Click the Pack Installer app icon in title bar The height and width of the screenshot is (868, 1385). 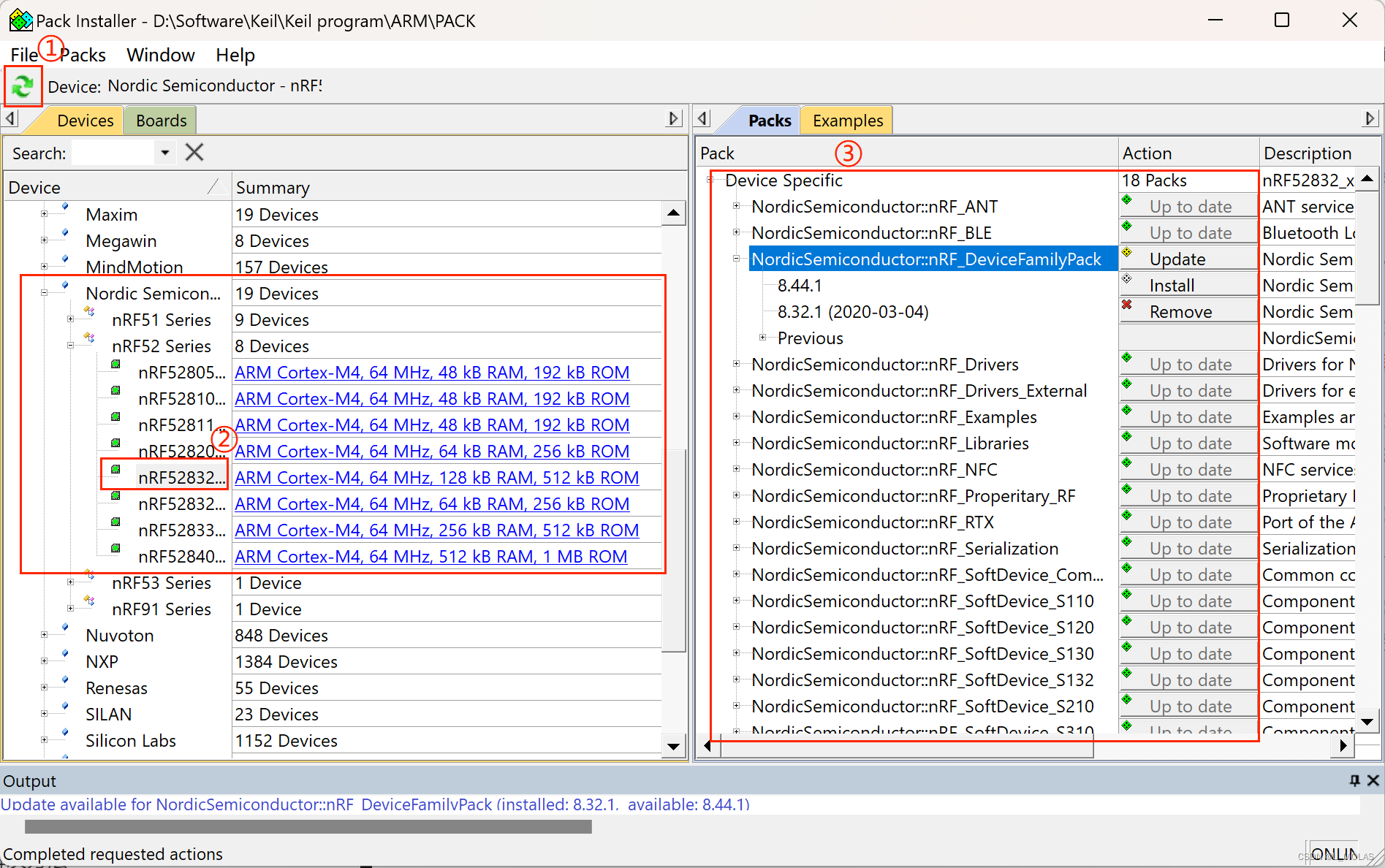point(20,20)
